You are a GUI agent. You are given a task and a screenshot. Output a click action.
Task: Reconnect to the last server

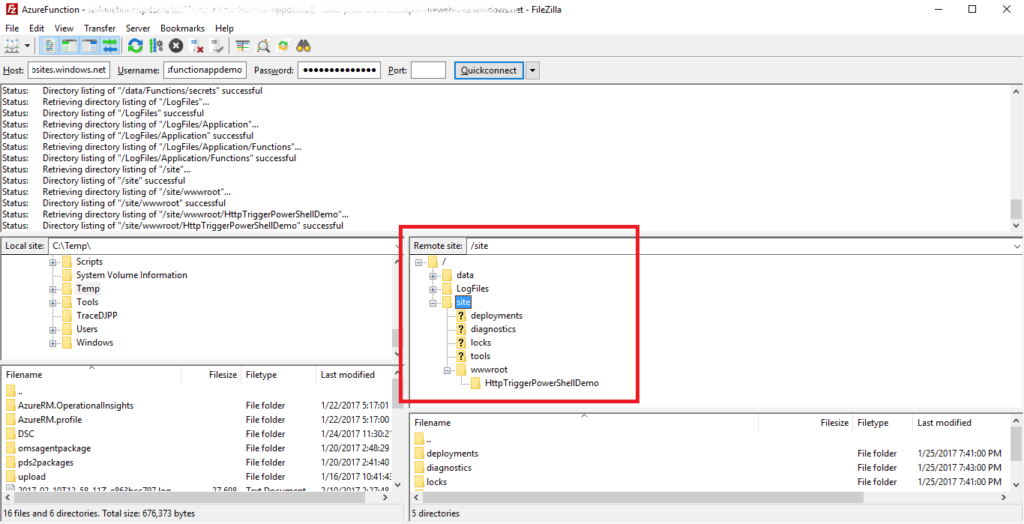217,46
